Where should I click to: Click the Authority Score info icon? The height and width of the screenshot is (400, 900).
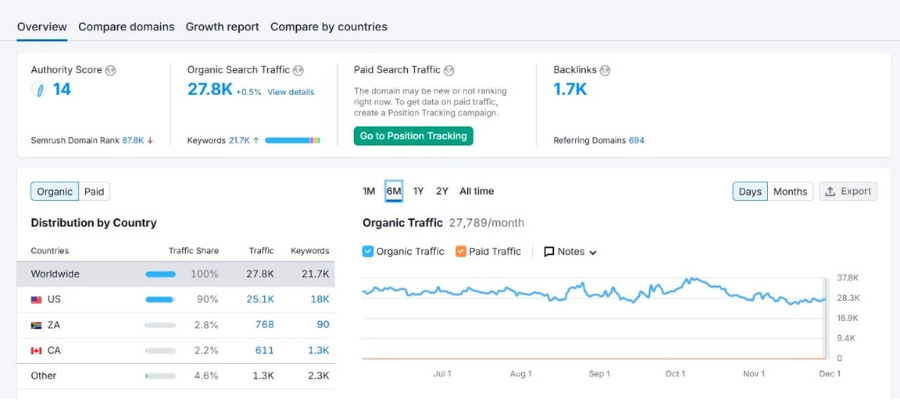coord(111,70)
